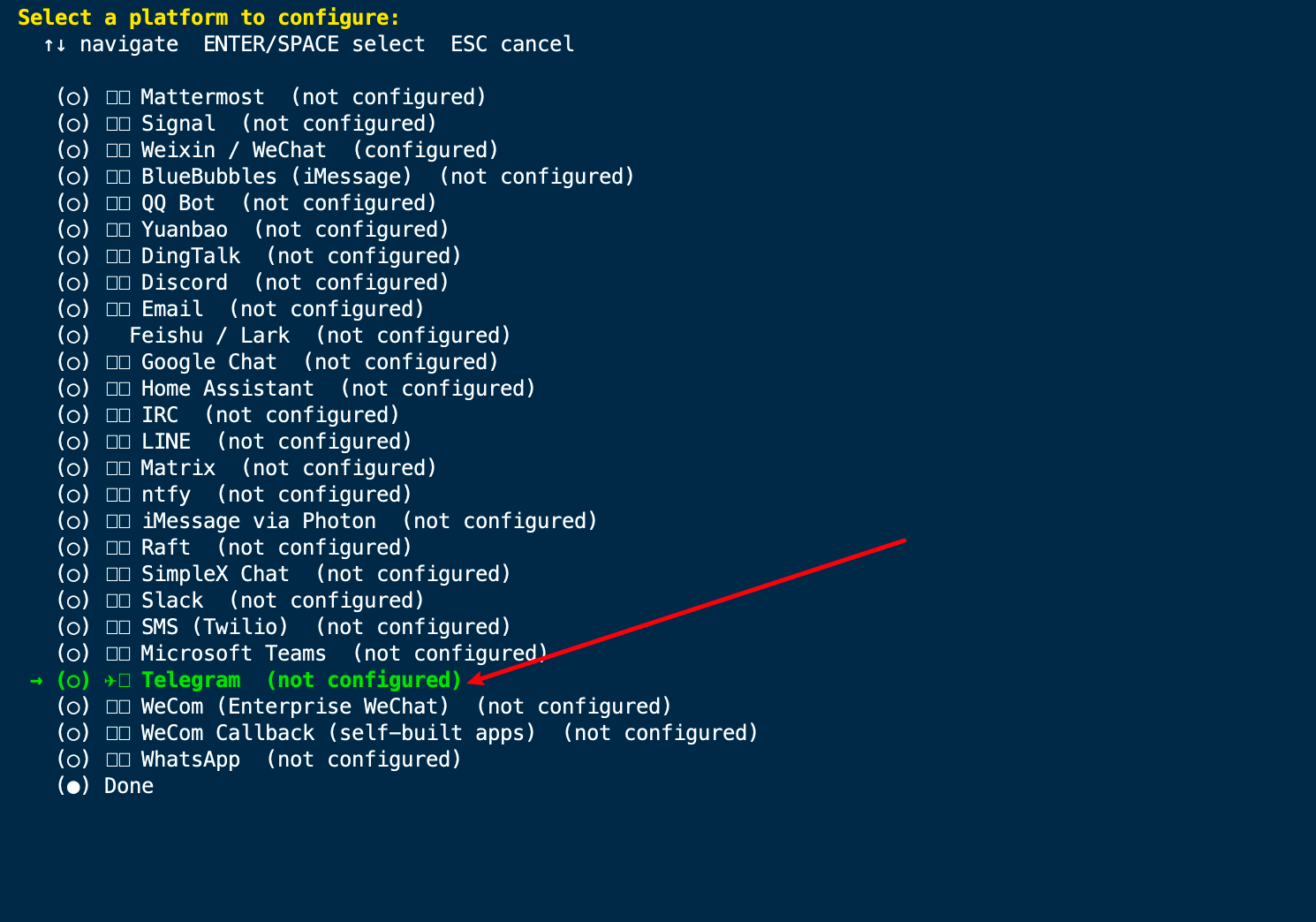Click the icon before Microsoft Teams

point(118,654)
